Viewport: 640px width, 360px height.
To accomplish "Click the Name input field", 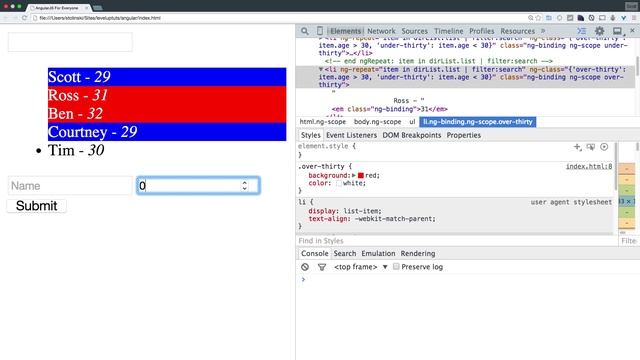I will (x=70, y=186).
